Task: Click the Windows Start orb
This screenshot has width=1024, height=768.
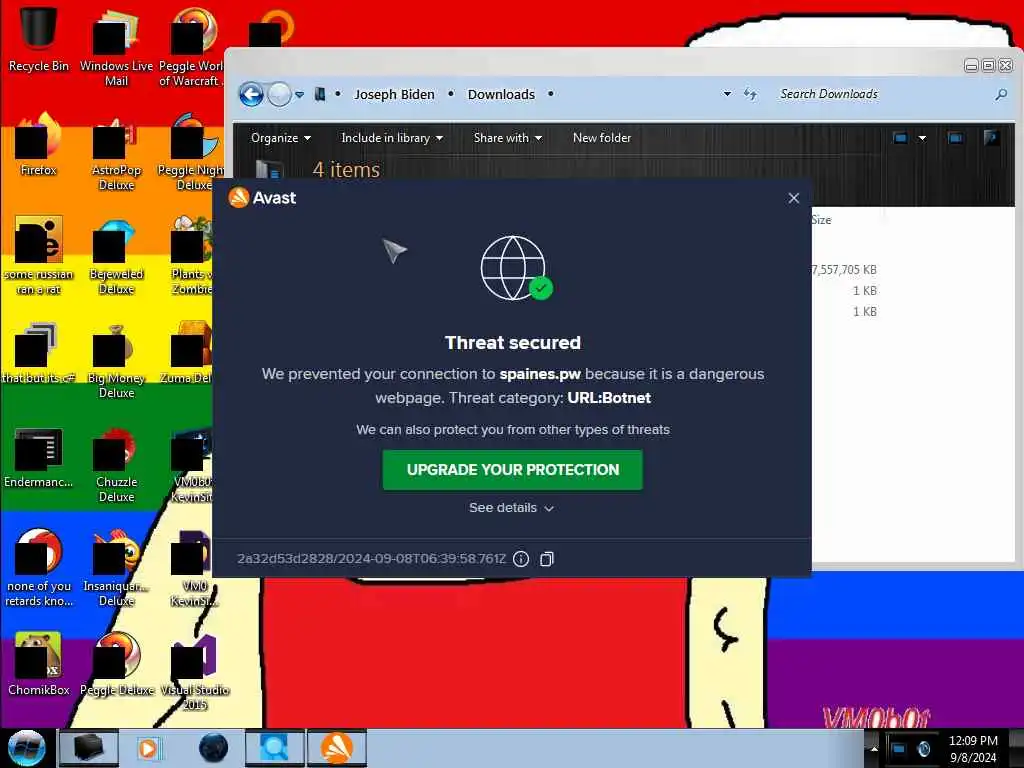Action: [26, 748]
